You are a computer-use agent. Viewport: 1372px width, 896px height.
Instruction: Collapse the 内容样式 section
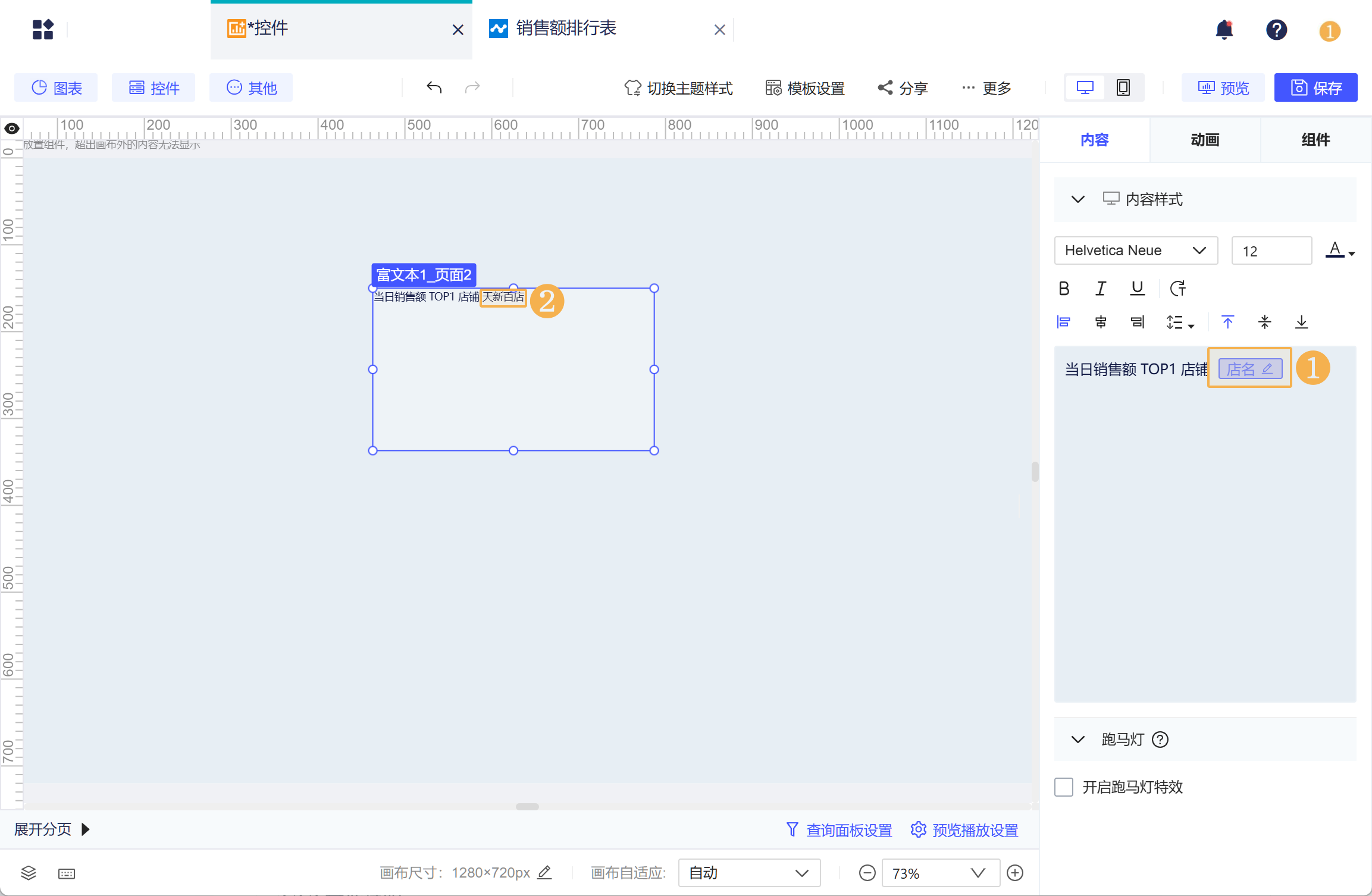1077,199
